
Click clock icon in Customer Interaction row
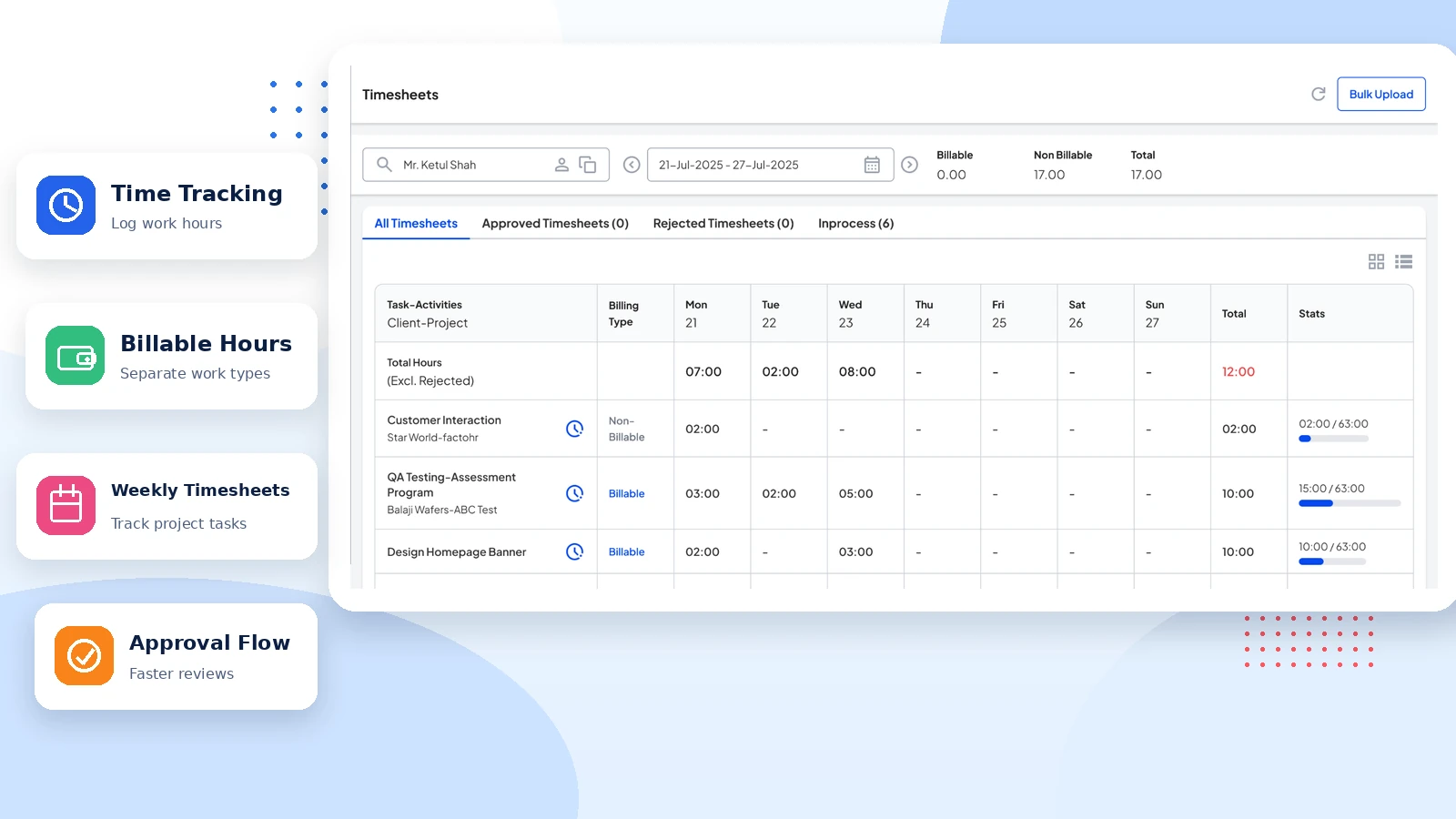coord(574,429)
